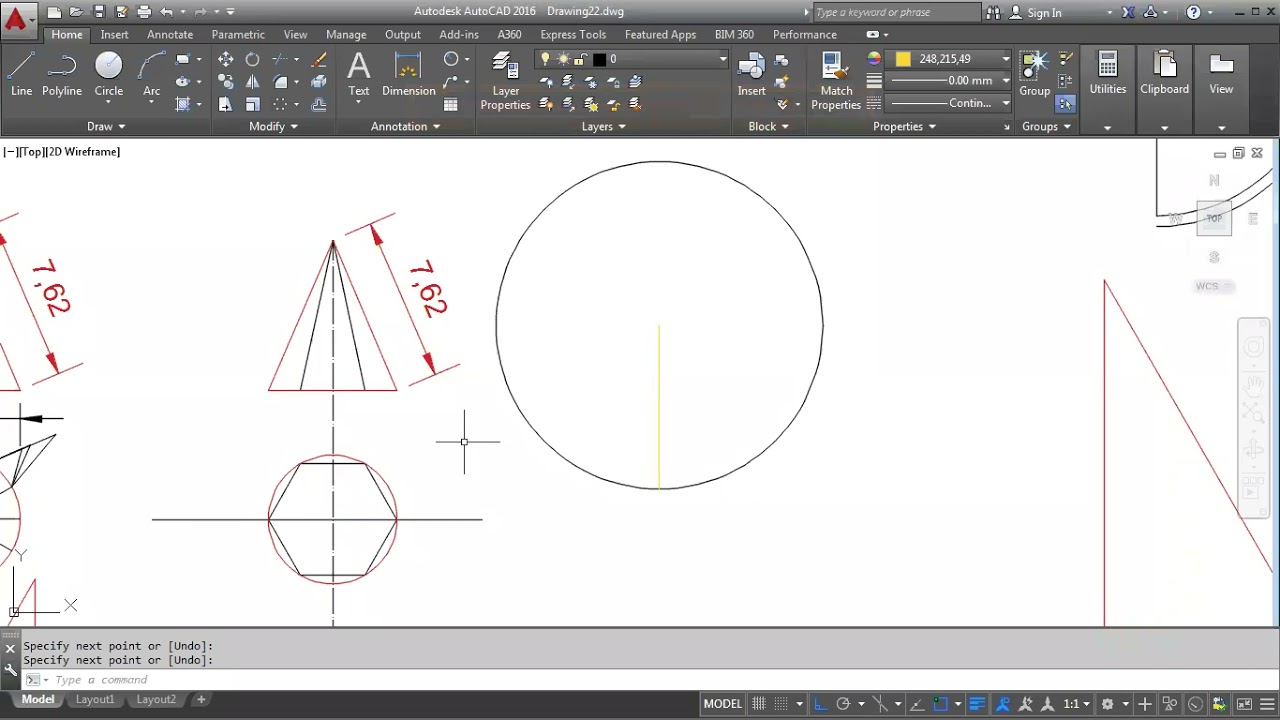Toggle group selection on/off
The width and height of the screenshot is (1280, 720).
pos(1065,103)
